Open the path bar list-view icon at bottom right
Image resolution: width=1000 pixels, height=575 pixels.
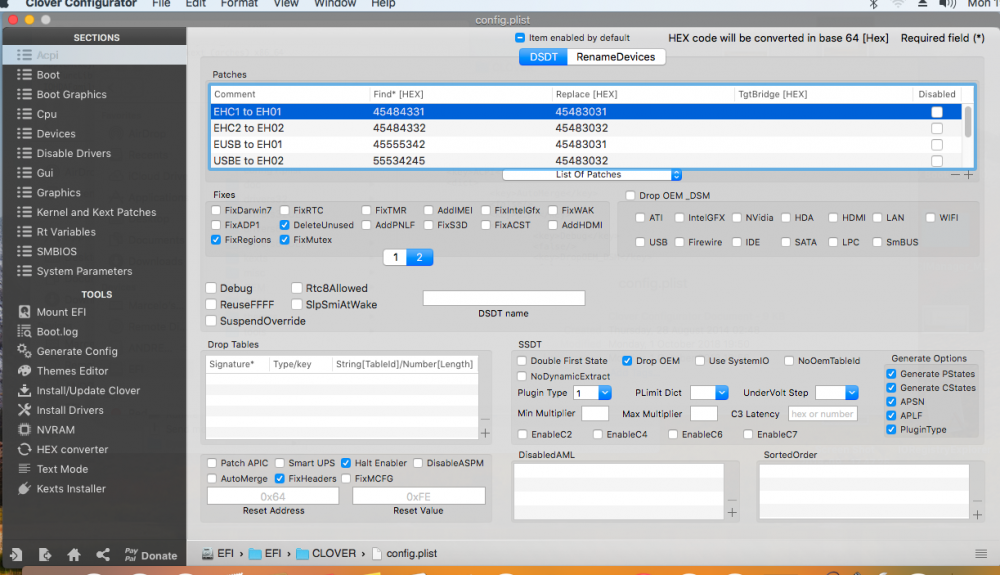[x=981, y=554]
